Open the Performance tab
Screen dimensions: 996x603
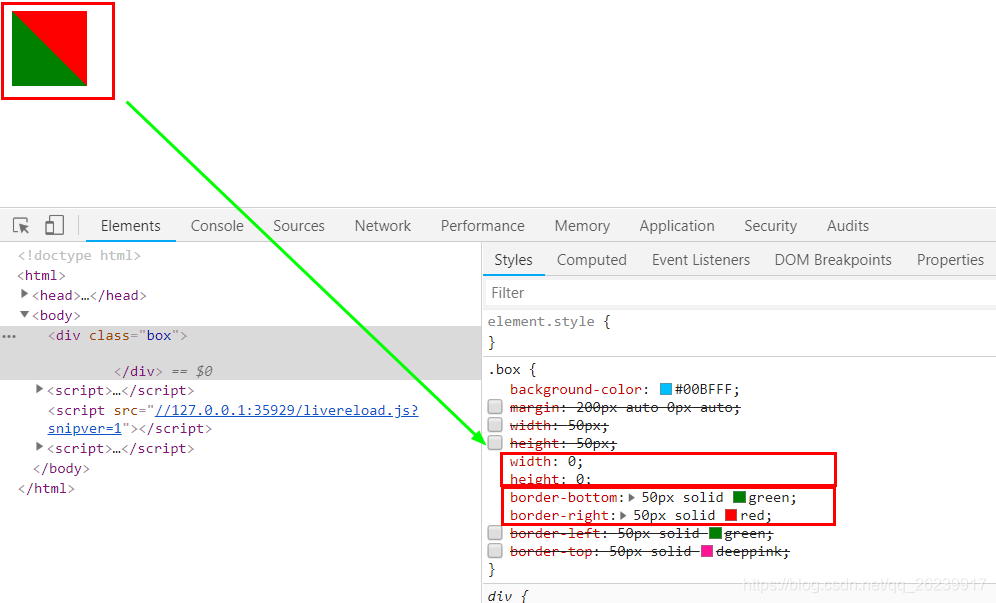(x=482, y=226)
